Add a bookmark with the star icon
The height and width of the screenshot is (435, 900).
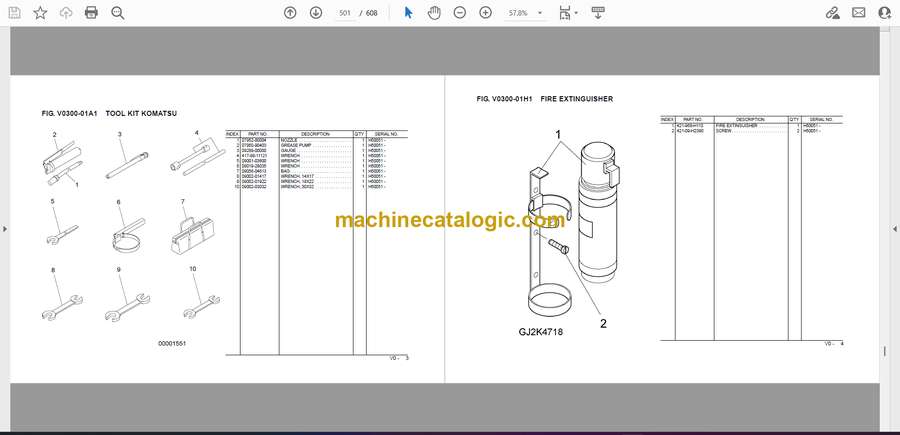pos(40,13)
